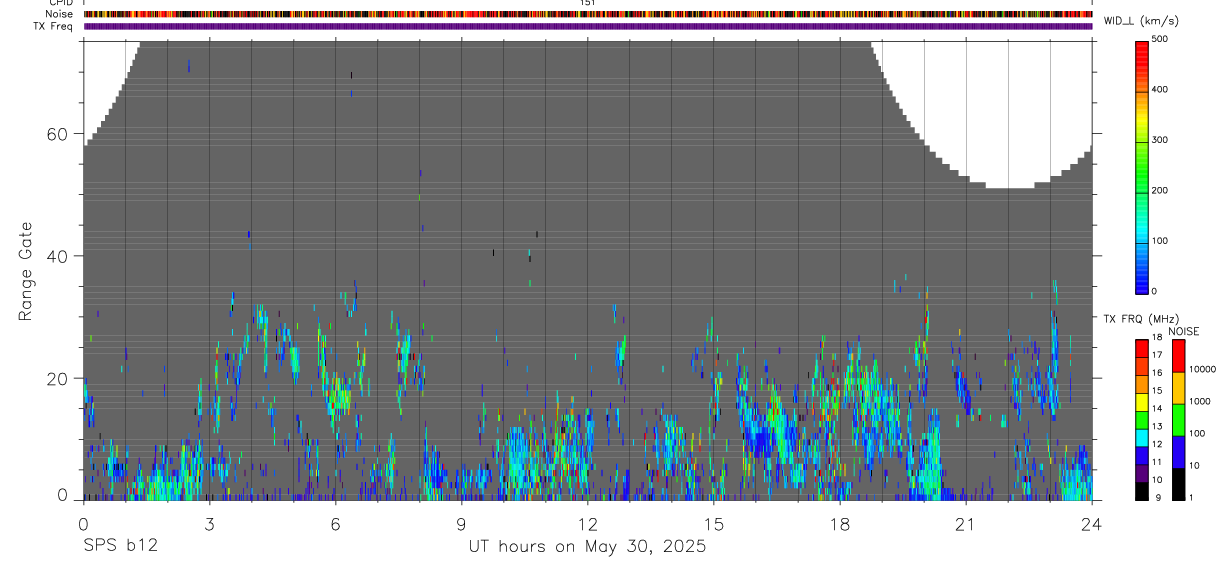The image size is (1228, 567).
Task: Select the yellow 14 MHz TX FRQ swatch
Action: click(x=1142, y=403)
